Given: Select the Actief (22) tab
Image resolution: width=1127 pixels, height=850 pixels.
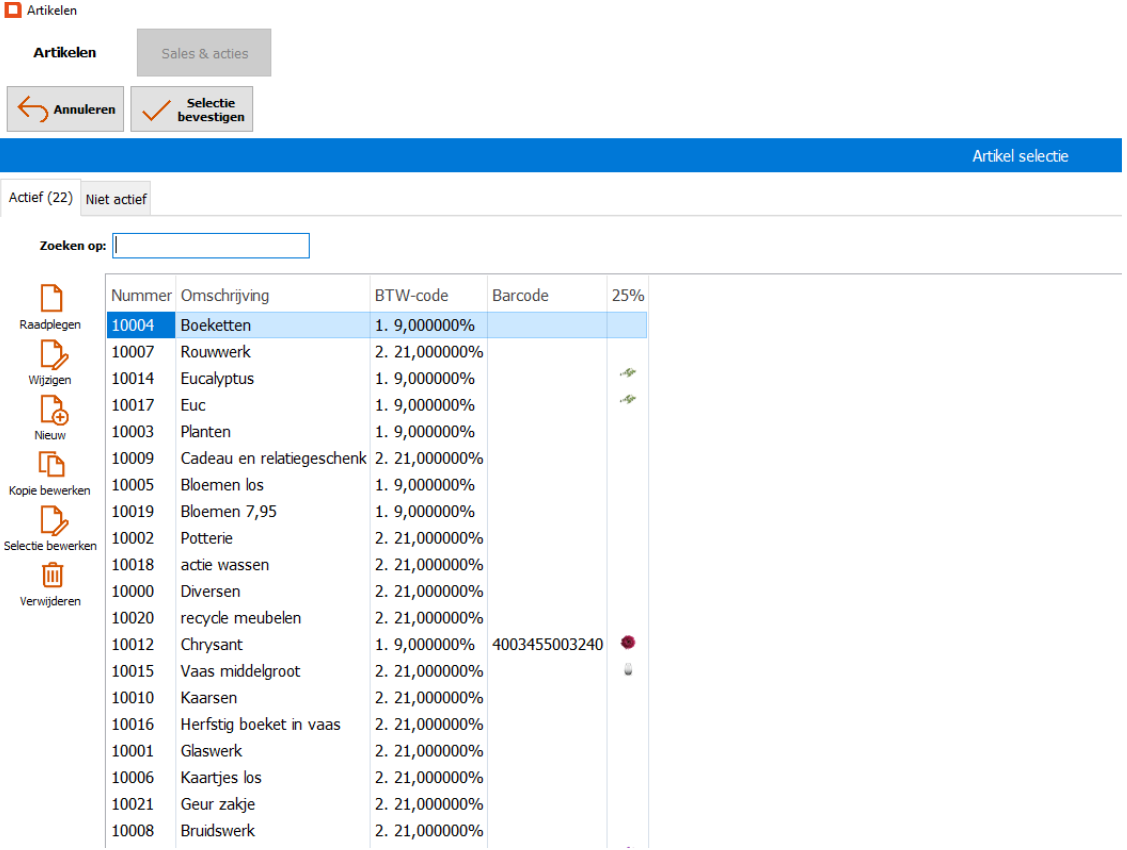Looking at the screenshot, I should pyautogui.click(x=41, y=198).
